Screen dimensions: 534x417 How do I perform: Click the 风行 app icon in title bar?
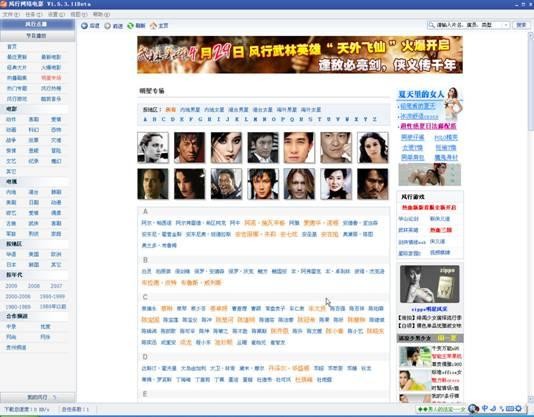(x=3, y=4)
